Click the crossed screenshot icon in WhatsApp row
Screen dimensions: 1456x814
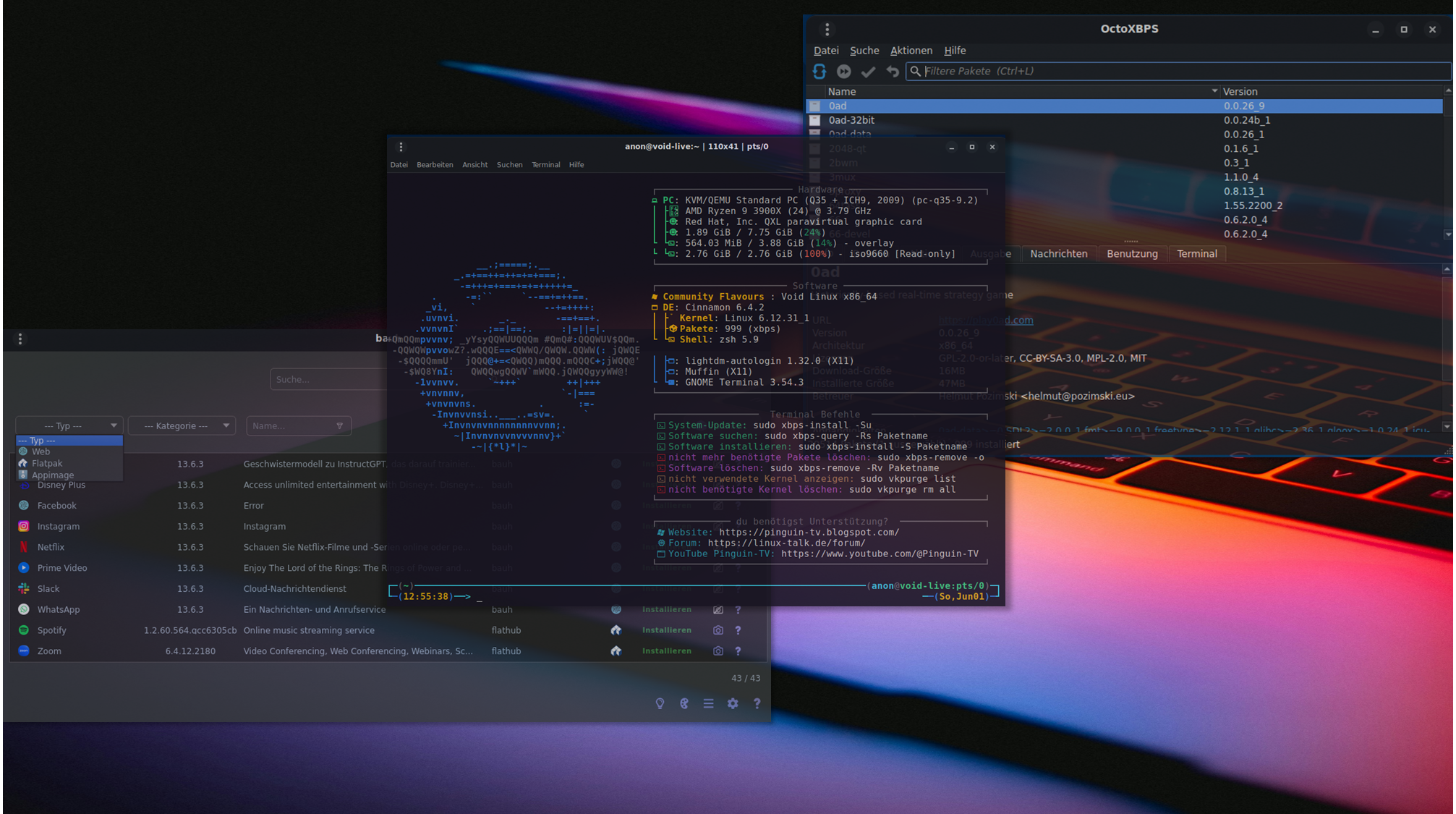coord(718,610)
